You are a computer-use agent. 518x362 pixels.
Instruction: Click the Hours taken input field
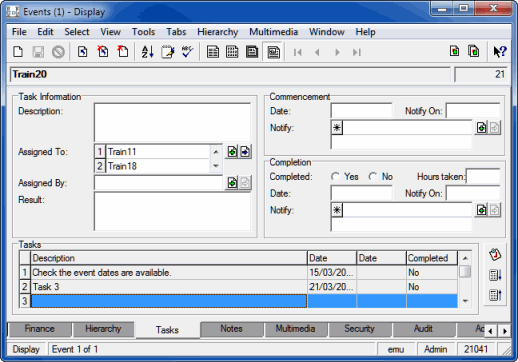click(x=483, y=176)
